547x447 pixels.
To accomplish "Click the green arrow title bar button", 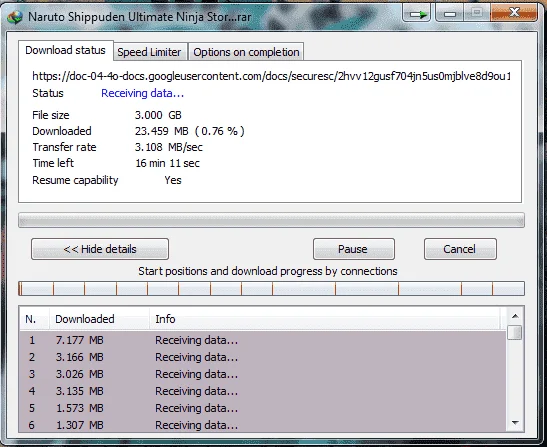I will coord(417,14).
